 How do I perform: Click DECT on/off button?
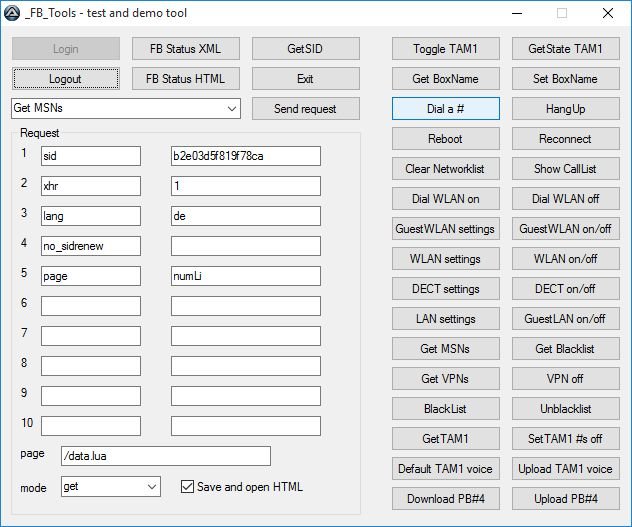pos(566,289)
